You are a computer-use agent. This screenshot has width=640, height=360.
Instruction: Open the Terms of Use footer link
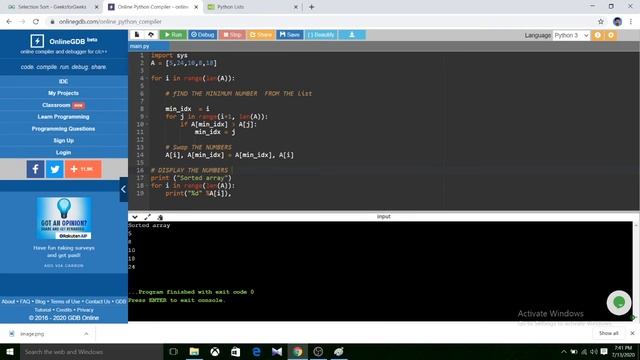(x=65, y=302)
